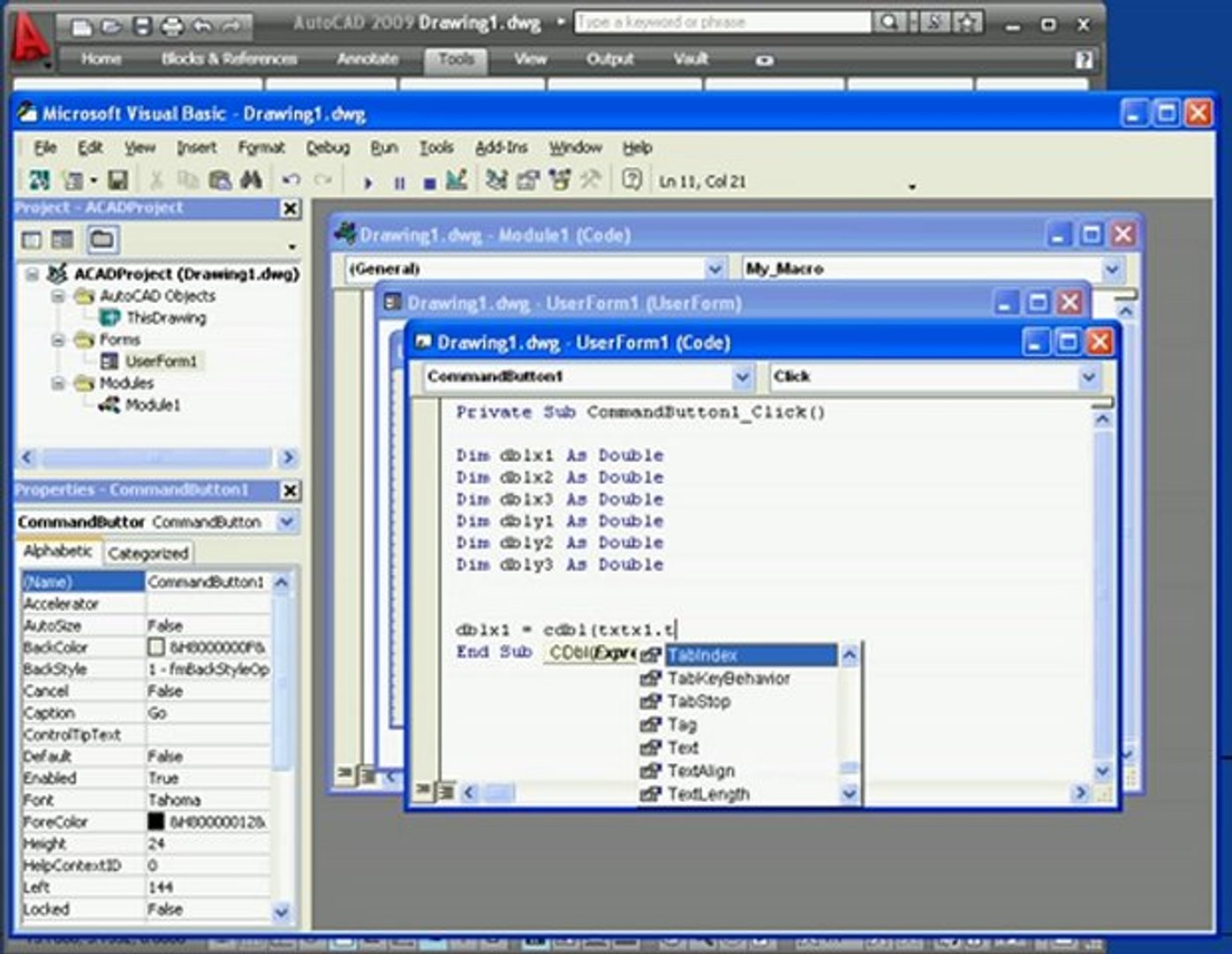
Task: Click the BackColor color swatch
Action: [156, 647]
